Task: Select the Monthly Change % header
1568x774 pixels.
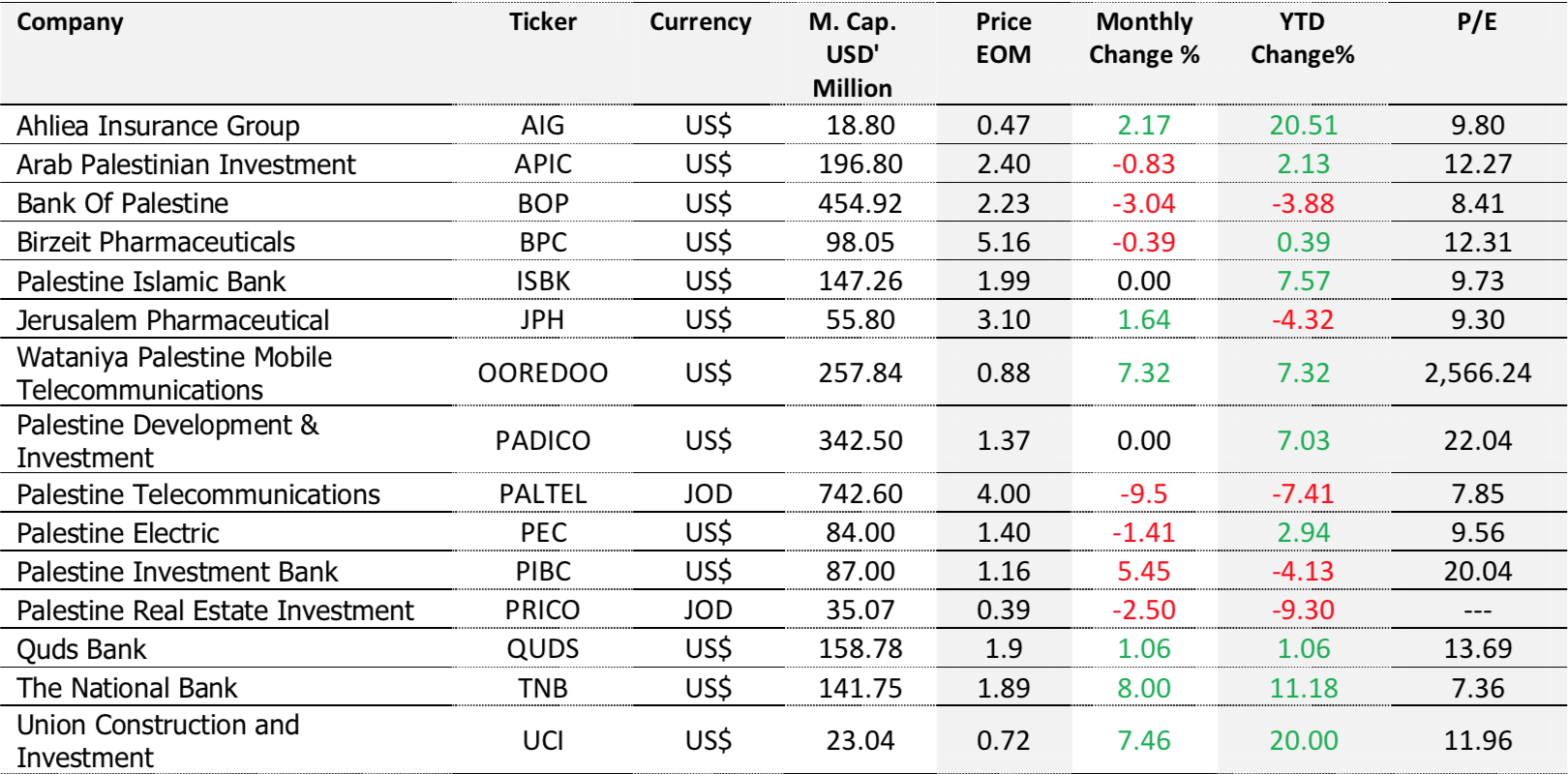Action: 1144,39
